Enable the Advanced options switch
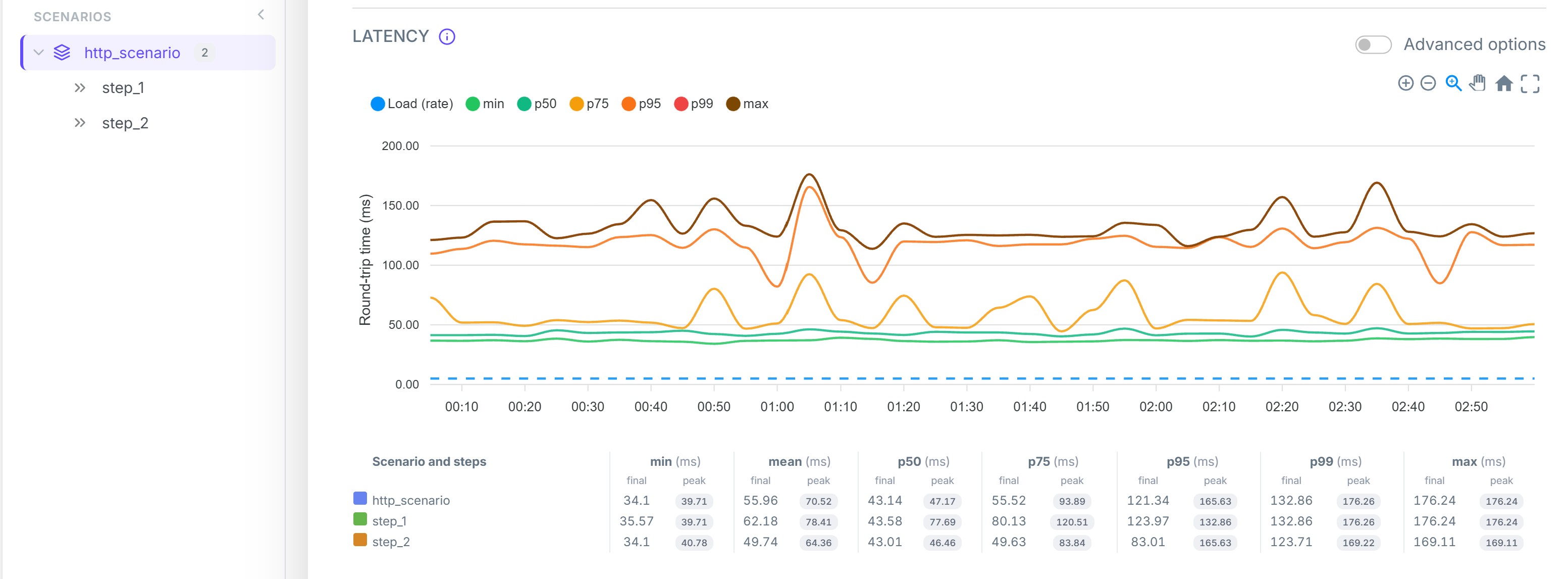This screenshot has width=1568, height=579. click(x=1373, y=44)
